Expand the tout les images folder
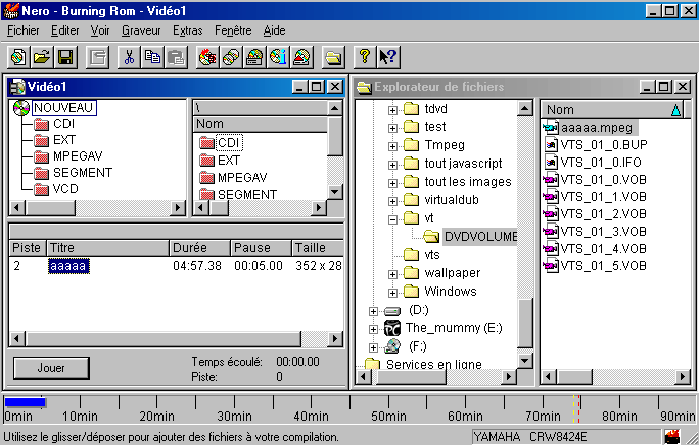The height and width of the screenshot is (446, 700). tap(392, 183)
